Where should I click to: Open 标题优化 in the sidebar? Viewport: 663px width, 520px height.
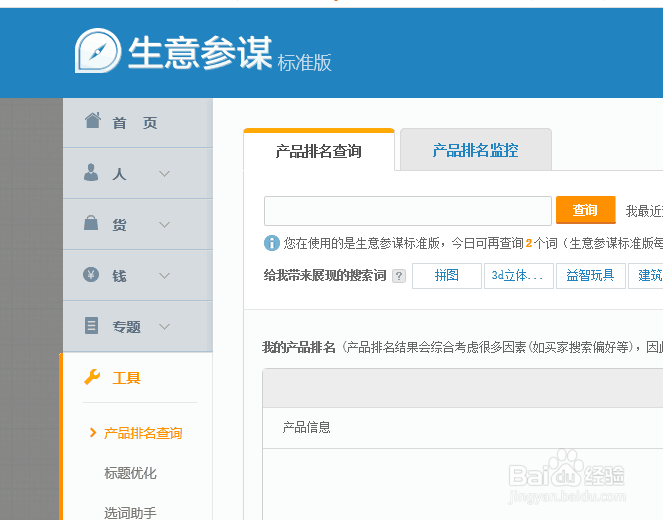pos(130,473)
